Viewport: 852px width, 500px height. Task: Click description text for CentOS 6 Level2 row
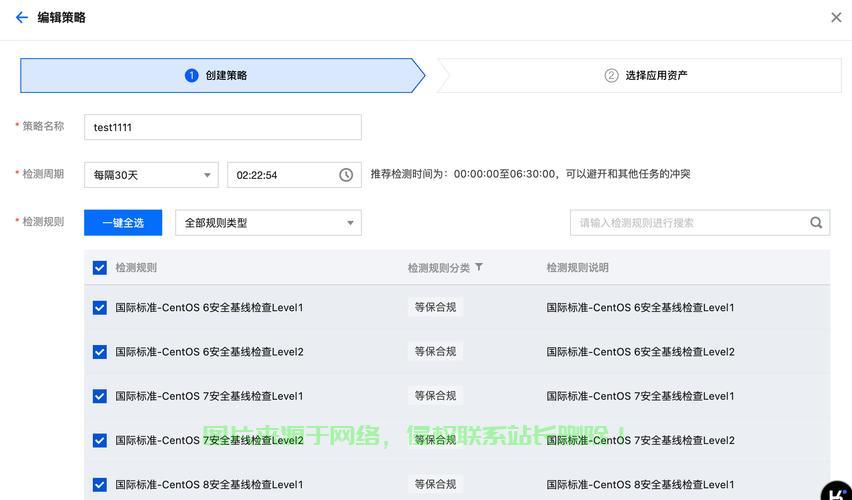641,352
